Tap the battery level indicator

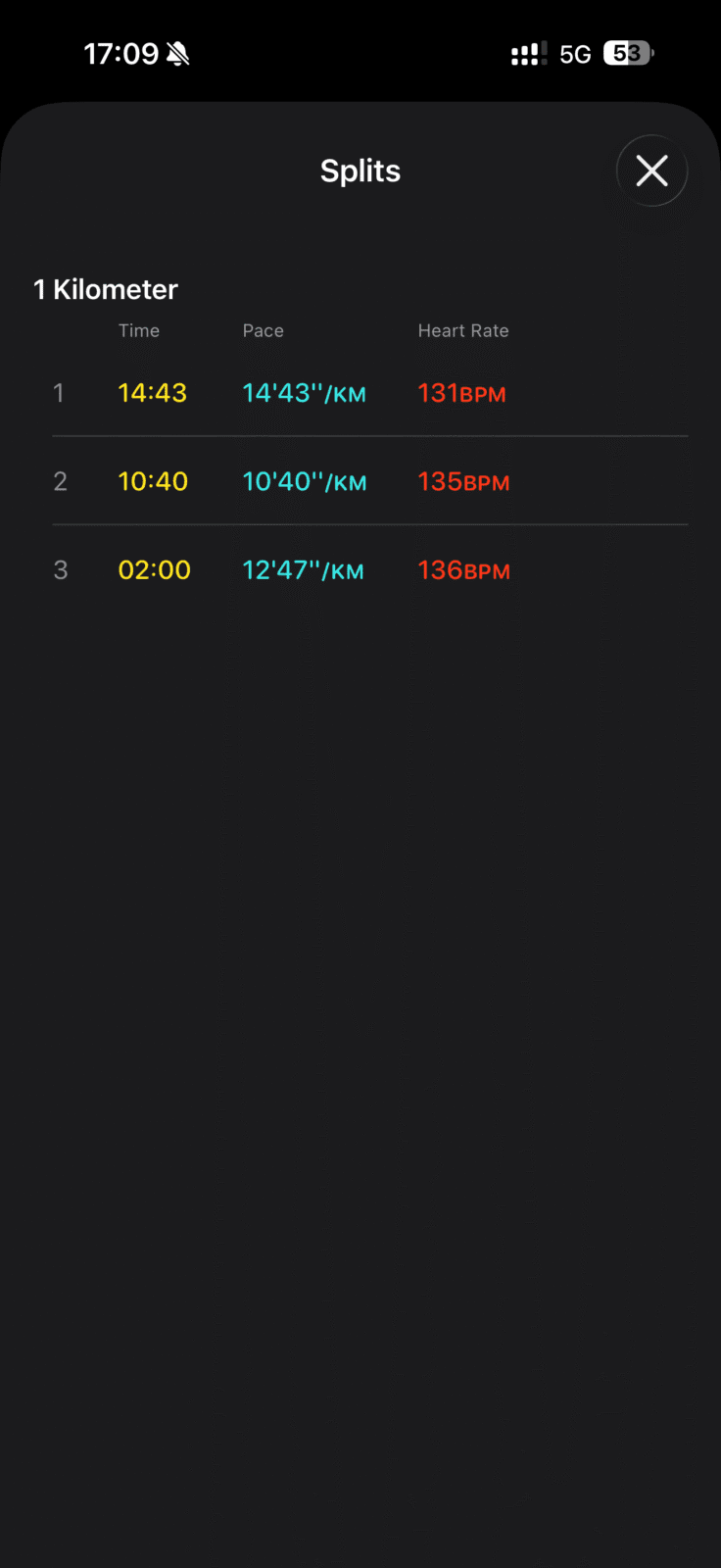[628, 53]
